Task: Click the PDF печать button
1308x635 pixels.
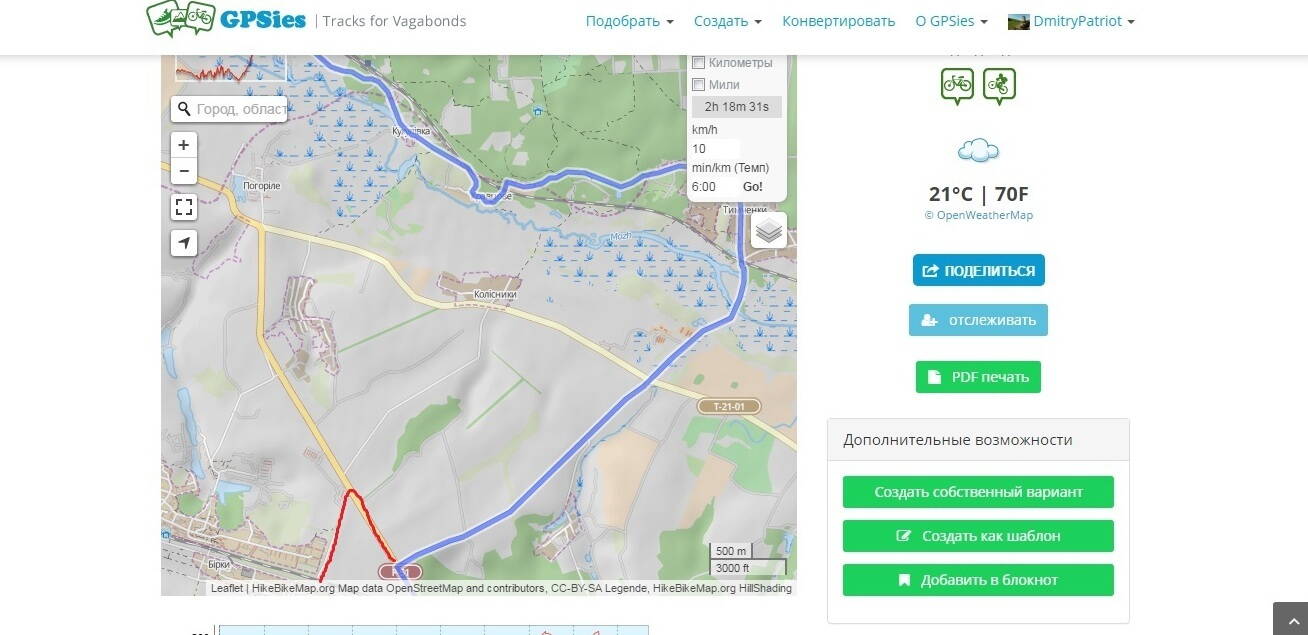Action: (x=978, y=377)
